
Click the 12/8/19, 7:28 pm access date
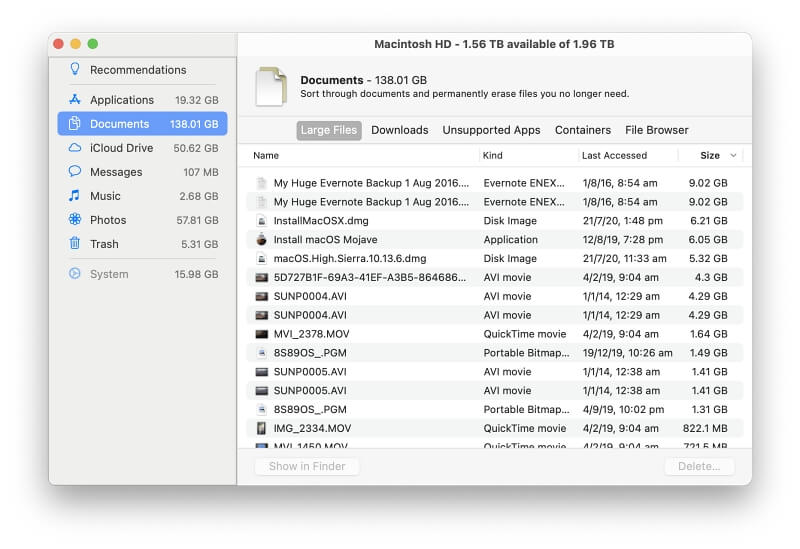pos(622,239)
